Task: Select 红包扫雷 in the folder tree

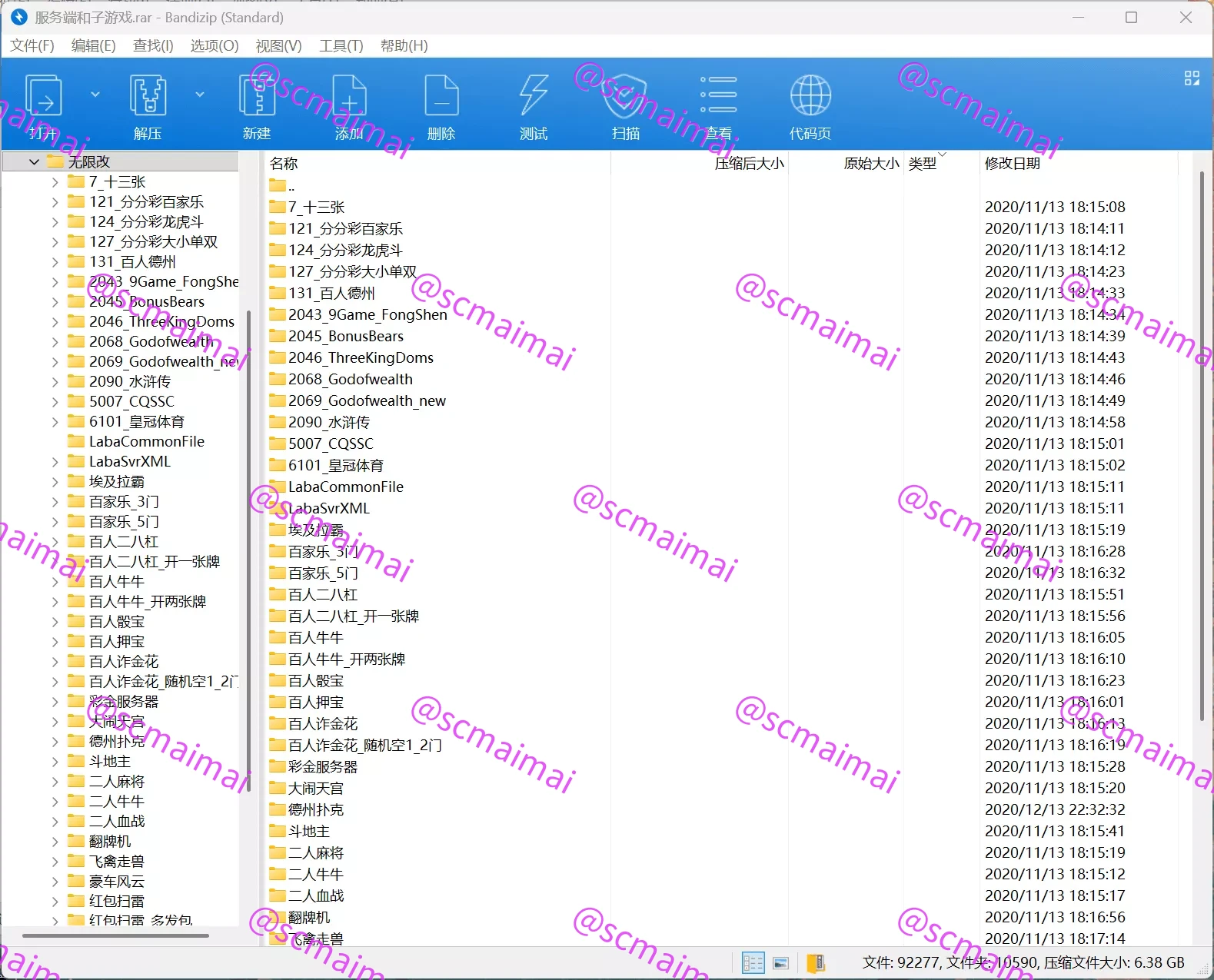Action: point(117,901)
